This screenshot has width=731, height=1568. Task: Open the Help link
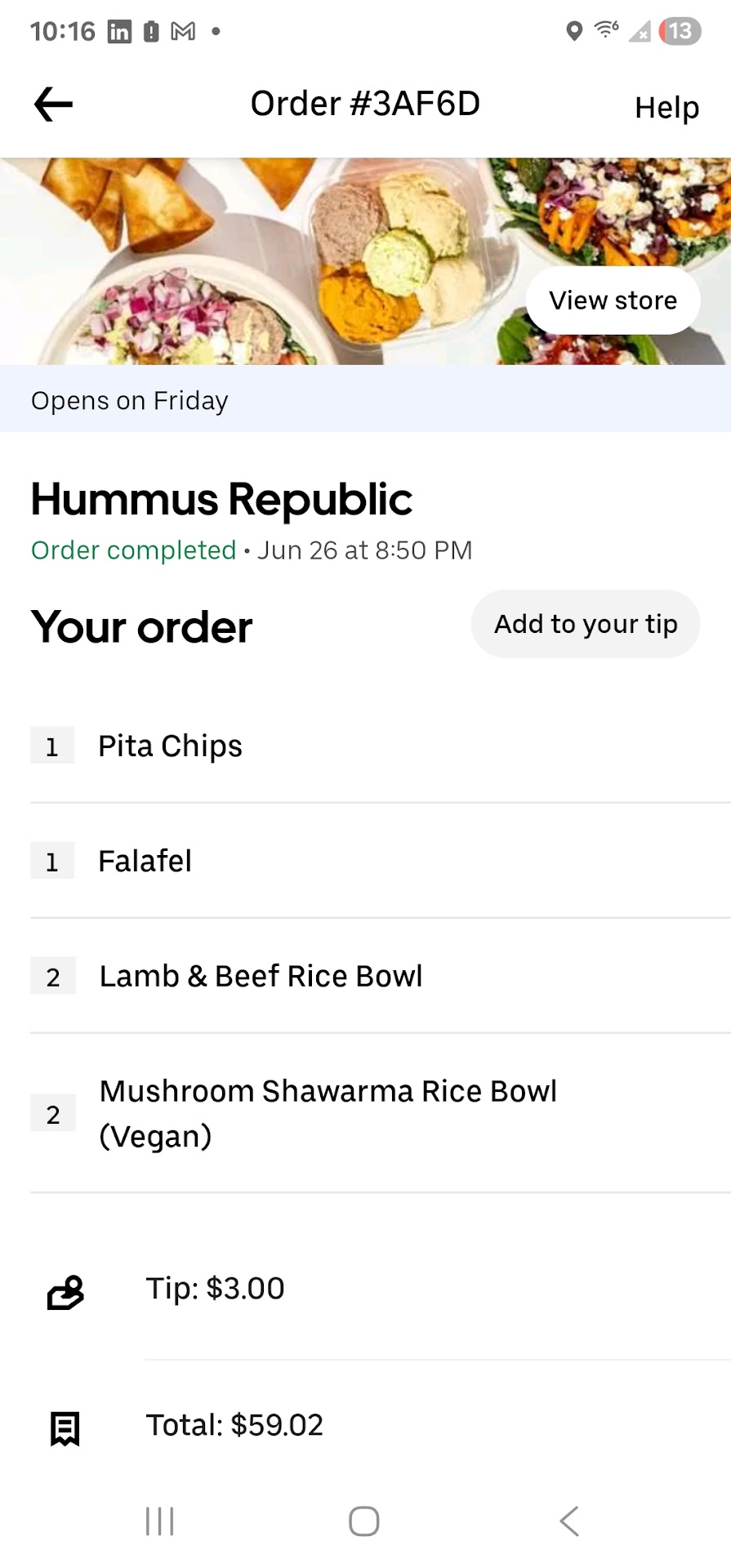(x=666, y=108)
